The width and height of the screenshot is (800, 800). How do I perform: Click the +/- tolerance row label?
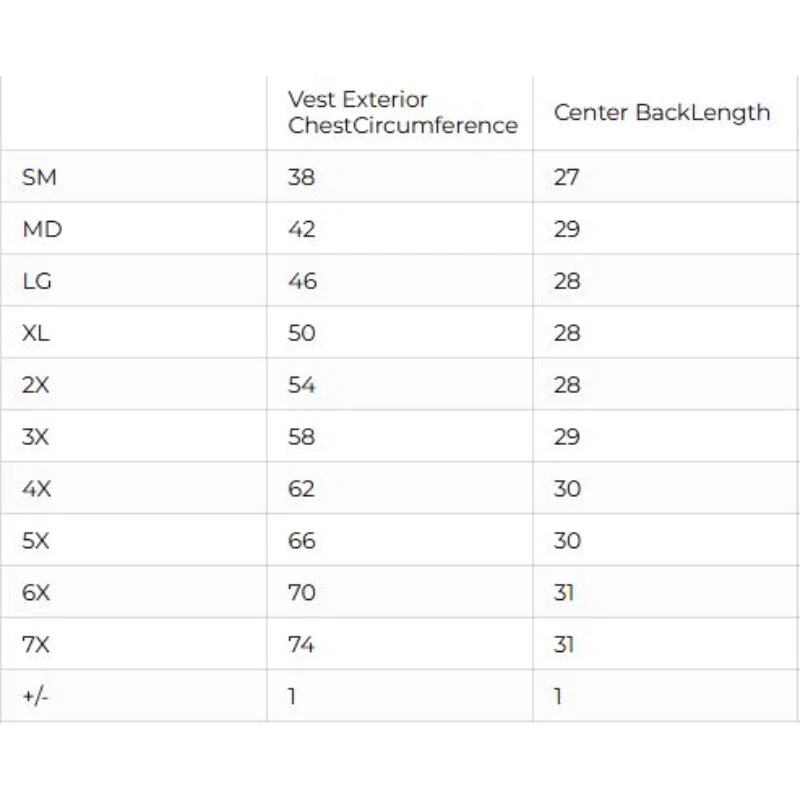(35, 696)
